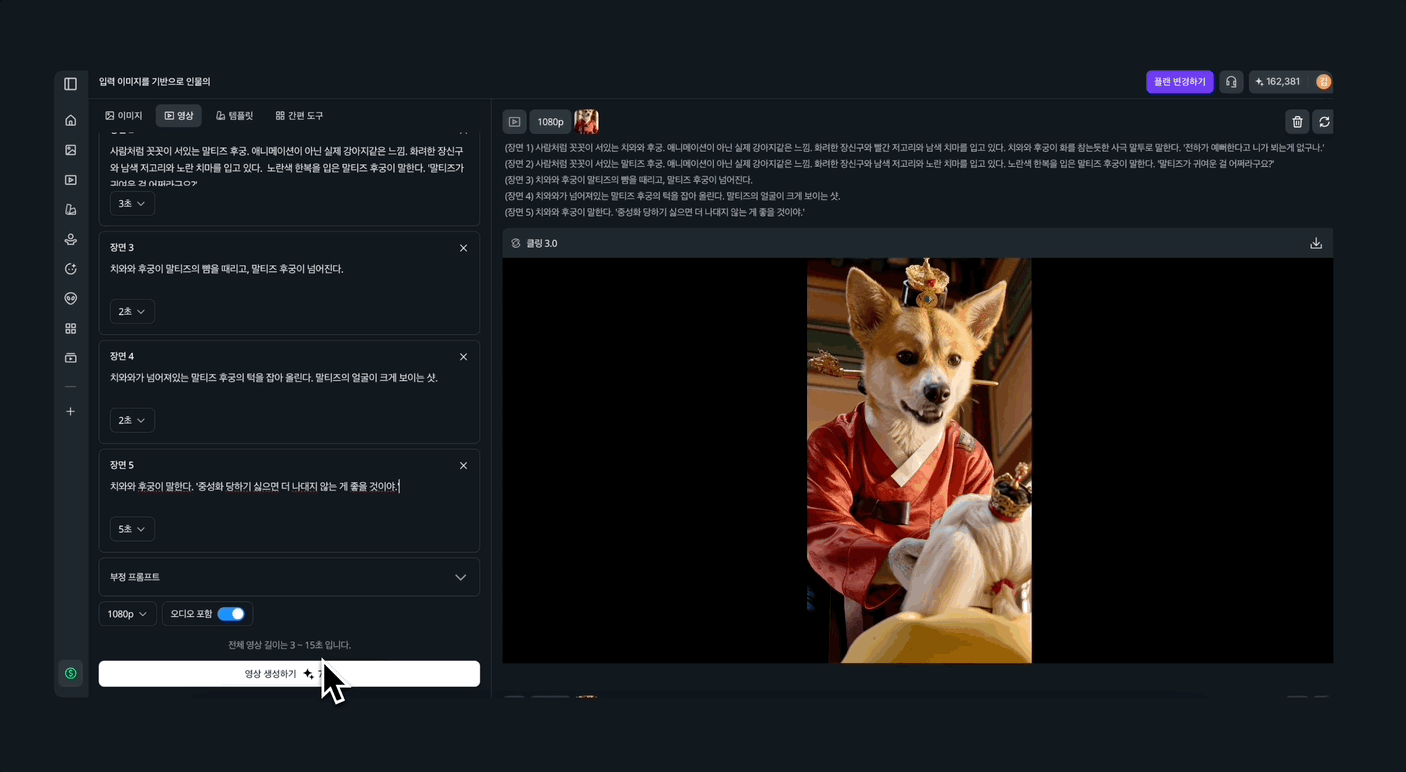The image size is (1406, 772).
Task: Open scene 2 duration dropdown showing 3초
Action: click(x=132, y=203)
